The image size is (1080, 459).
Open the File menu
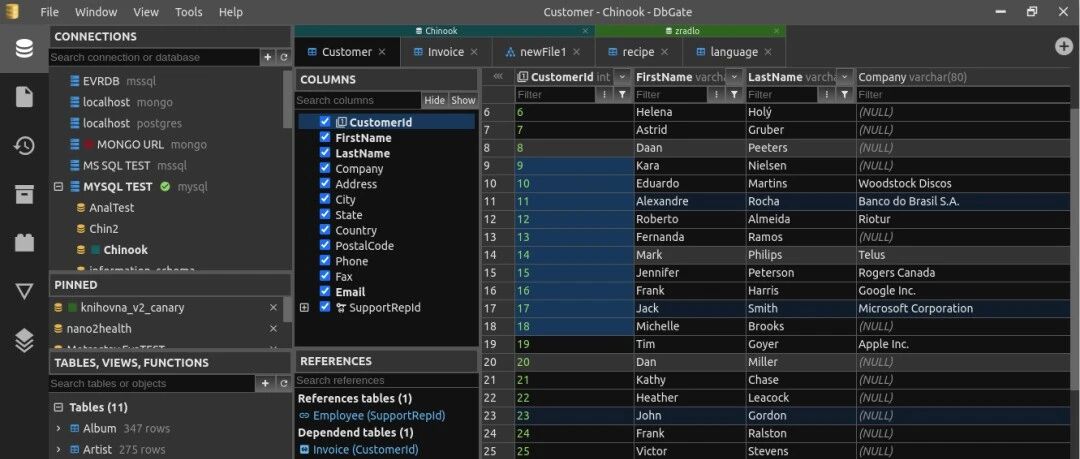click(x=50, y=12)
